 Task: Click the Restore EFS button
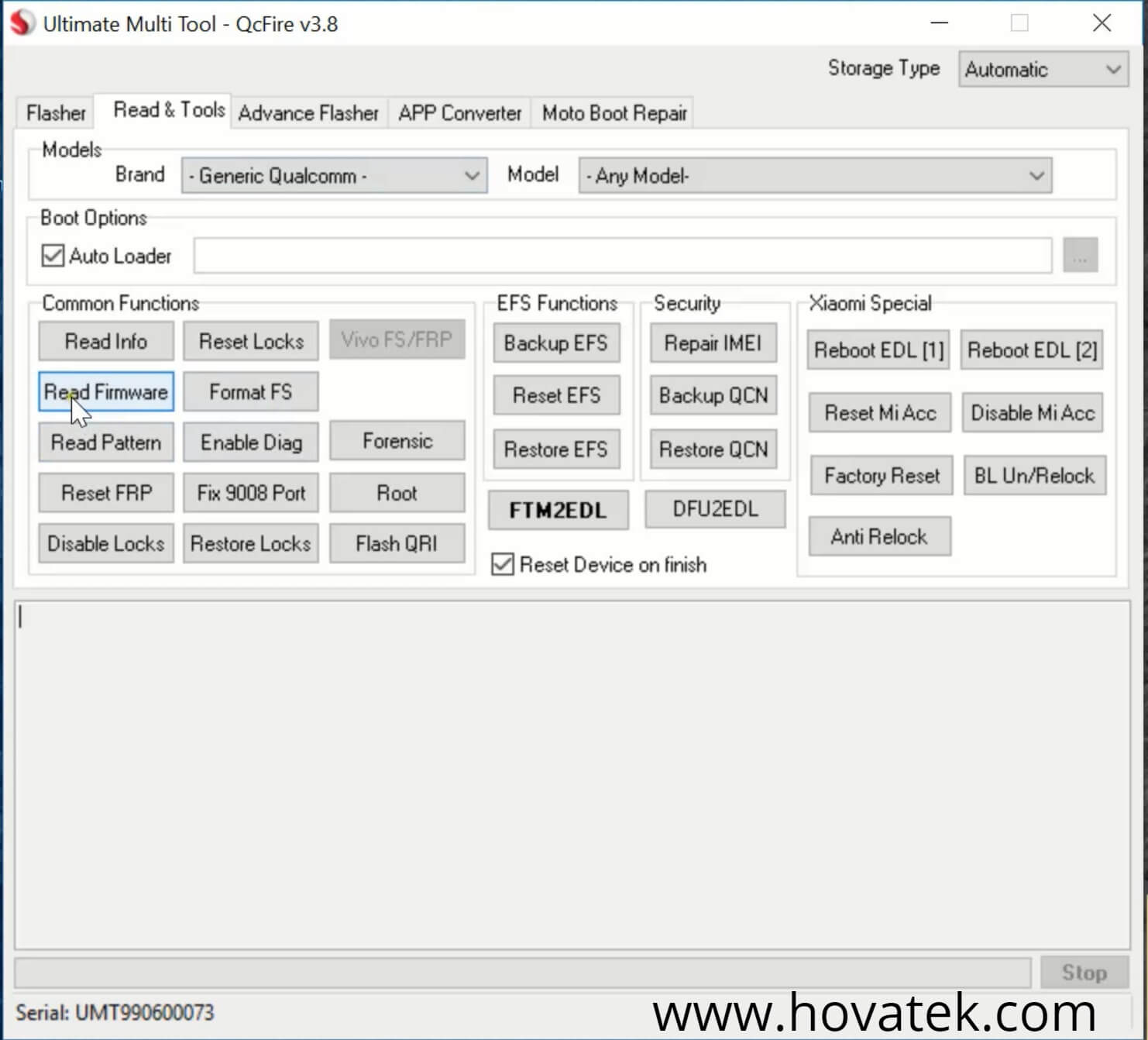point(556,449)
